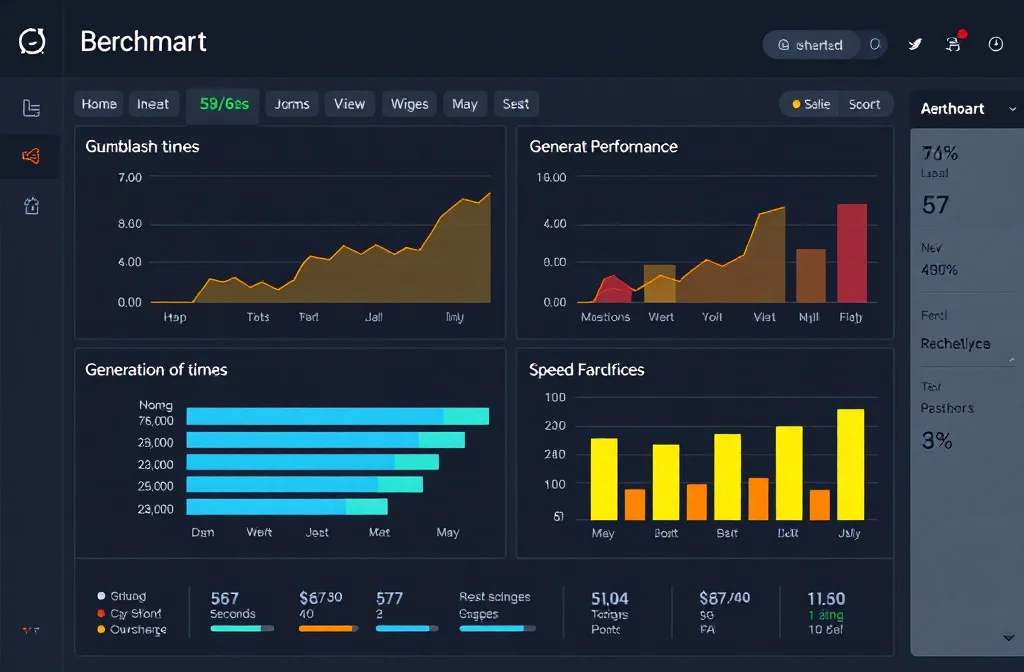1024x672 pixels.
Task: Open the chart layout sidebar icon
Action: [x=31, y=108]
